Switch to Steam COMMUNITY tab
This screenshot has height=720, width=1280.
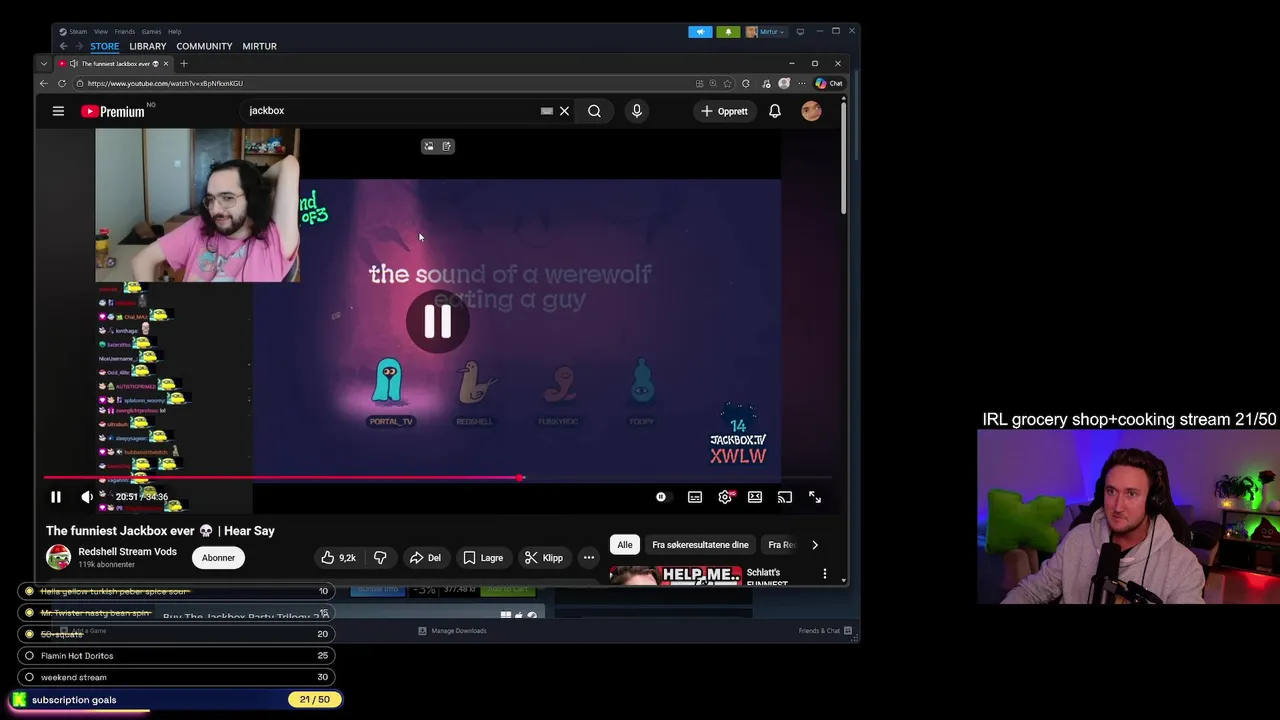pyautogui.click(x=204, y=46)
